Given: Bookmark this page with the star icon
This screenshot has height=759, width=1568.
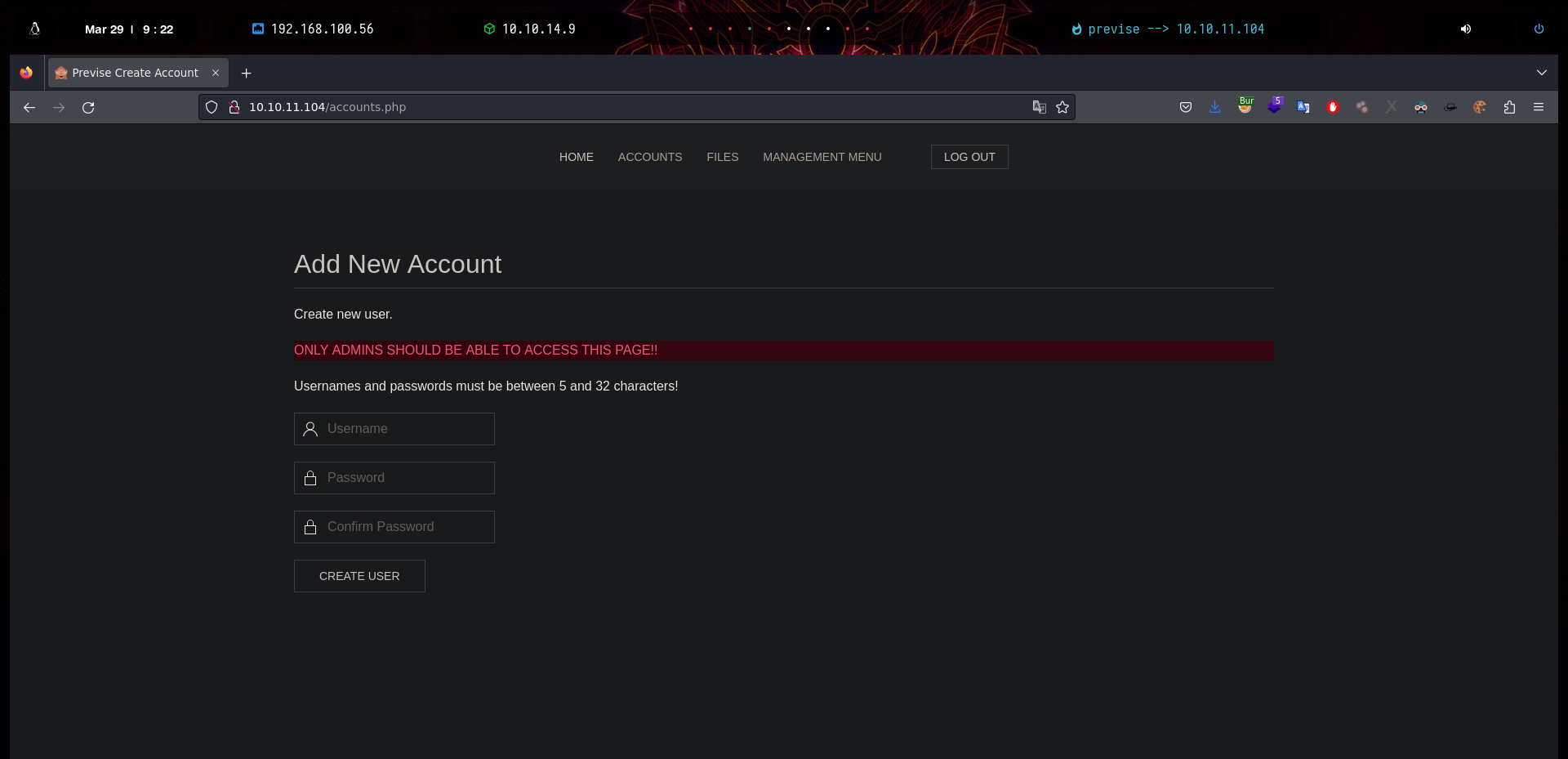Looking at the screenshot, I should point(1062,107).
